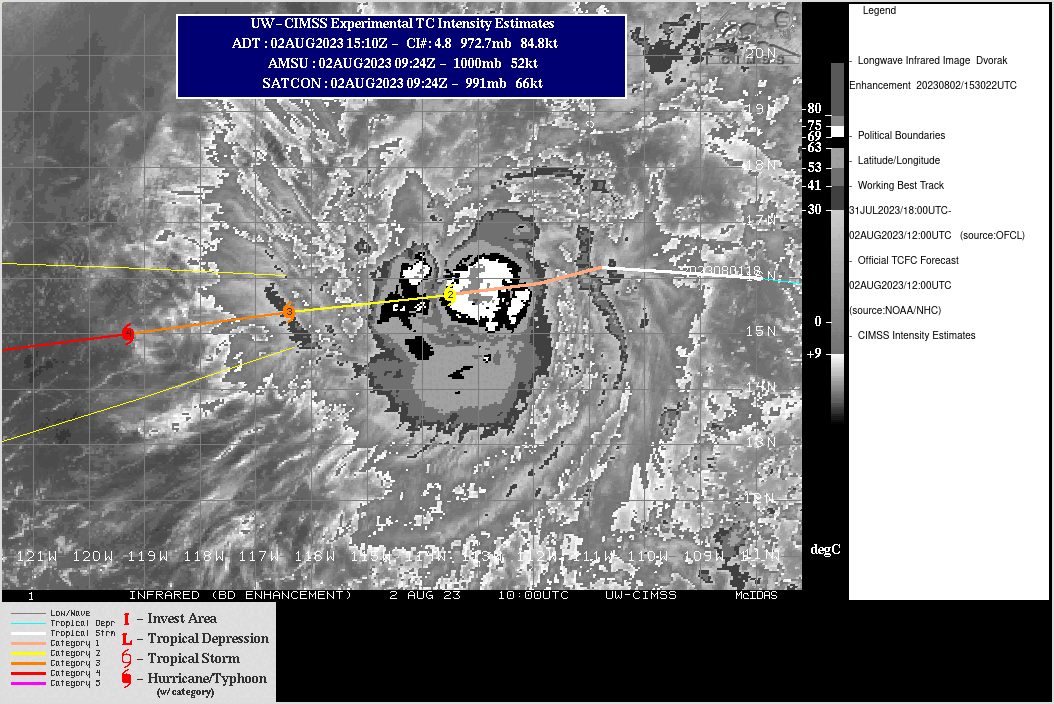Click the SATCON estimate line in header

click(401, 84)
